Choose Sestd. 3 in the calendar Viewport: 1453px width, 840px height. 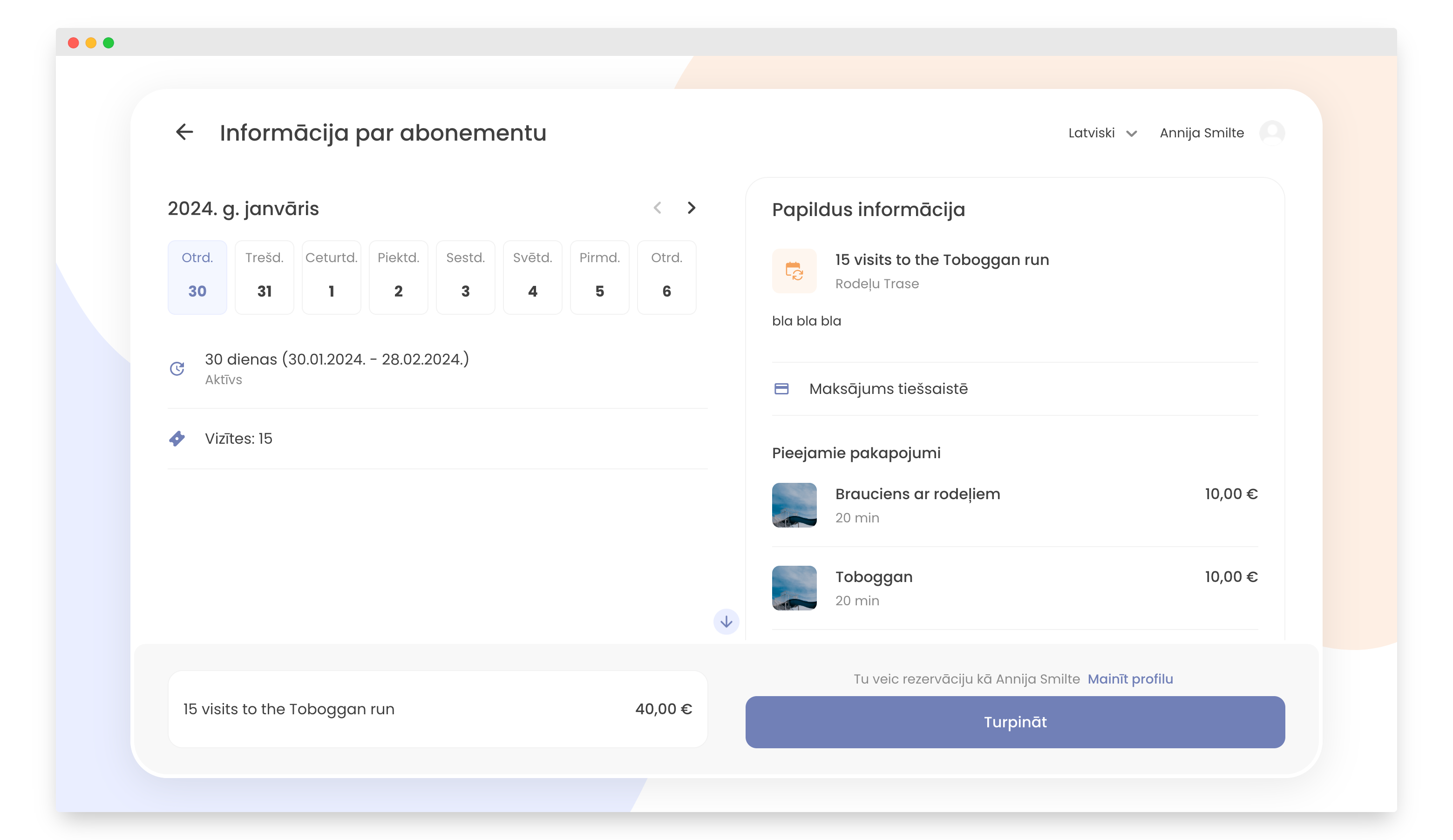tap(465, 278)
